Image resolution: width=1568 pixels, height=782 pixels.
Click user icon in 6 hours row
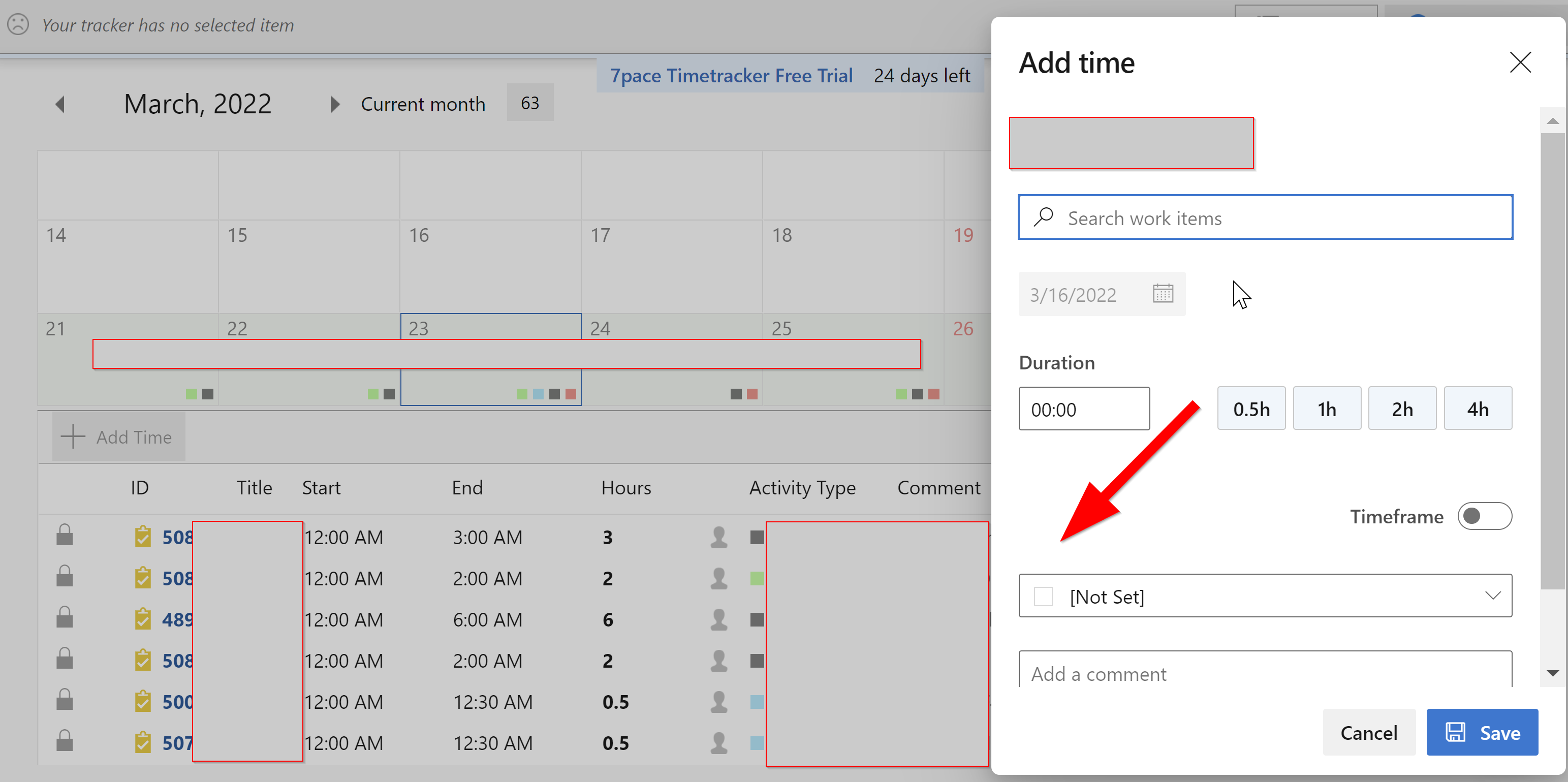[x=718, y=619]
